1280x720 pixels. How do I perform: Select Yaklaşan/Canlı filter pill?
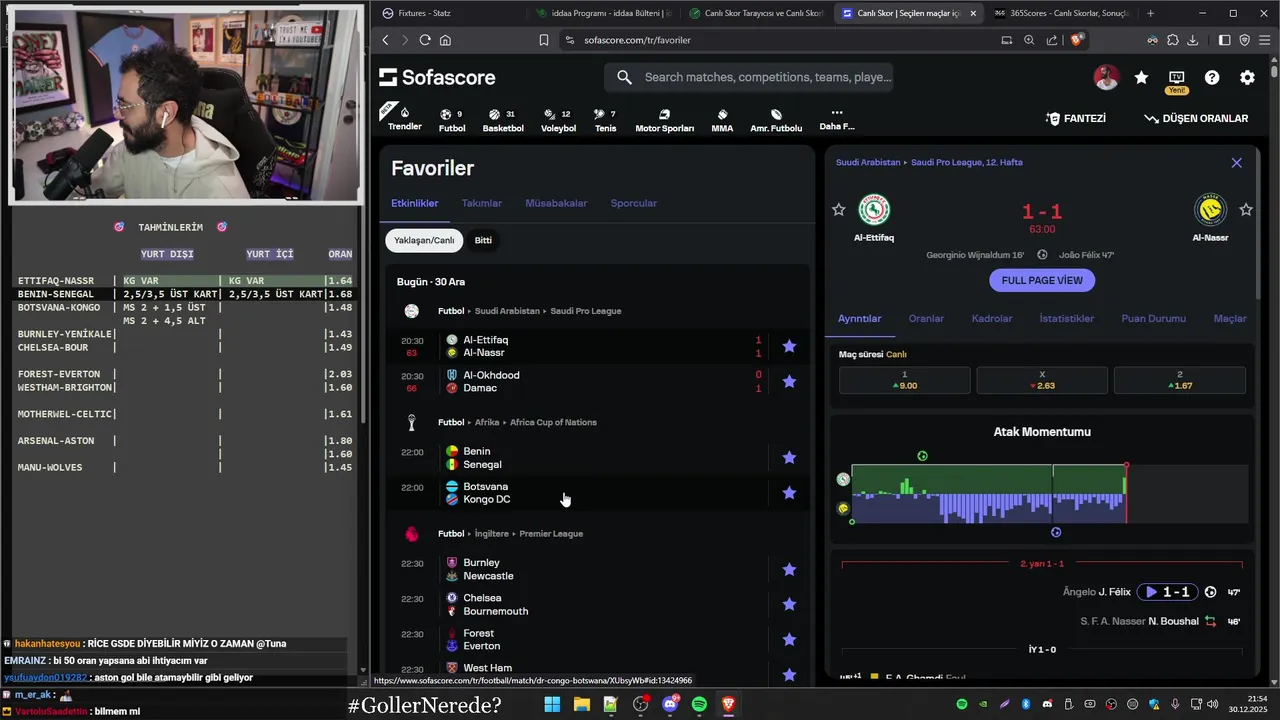(424, 240)
